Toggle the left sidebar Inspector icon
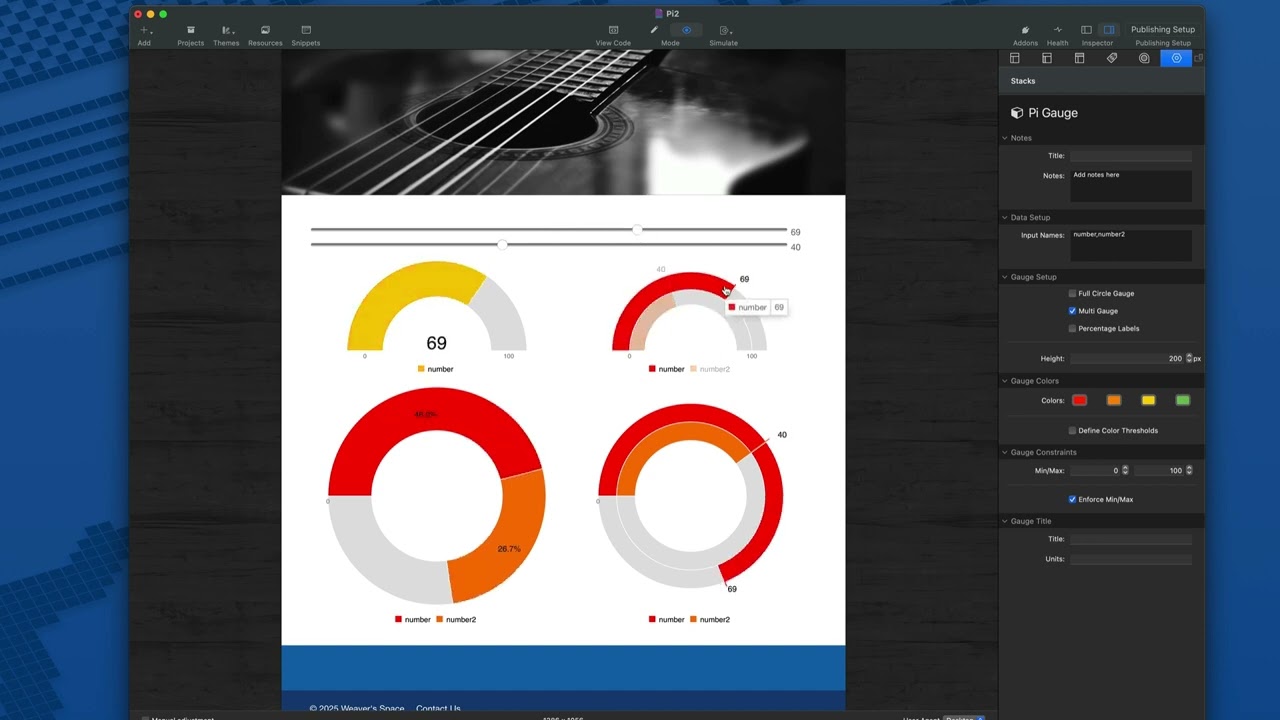Screen dimensions: 1280x720 (x=1086, y=30)
